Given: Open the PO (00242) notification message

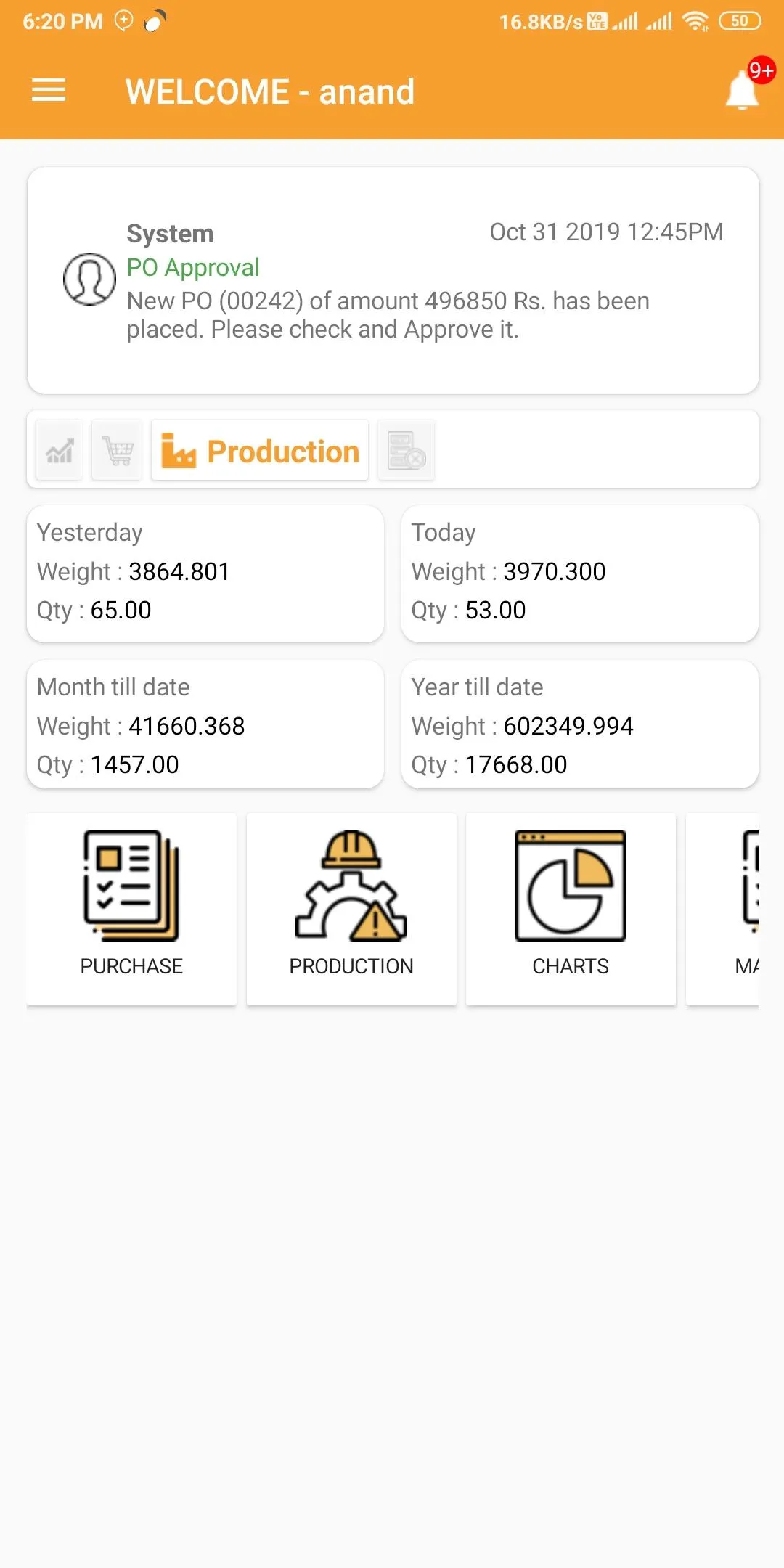Looking at the screenshot, I should 388,315.
